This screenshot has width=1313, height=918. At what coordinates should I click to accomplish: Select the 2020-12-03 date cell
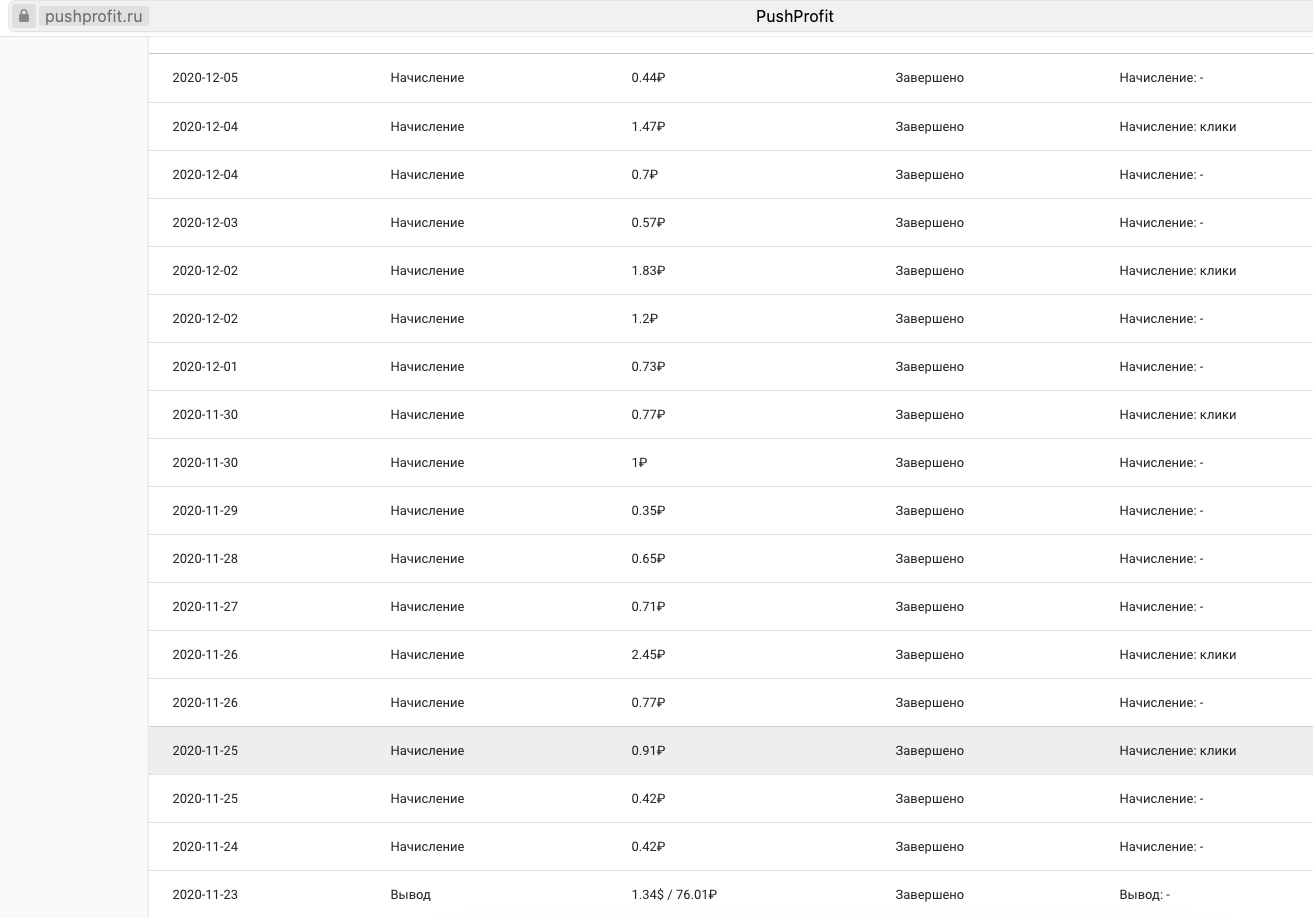point(205,223)
